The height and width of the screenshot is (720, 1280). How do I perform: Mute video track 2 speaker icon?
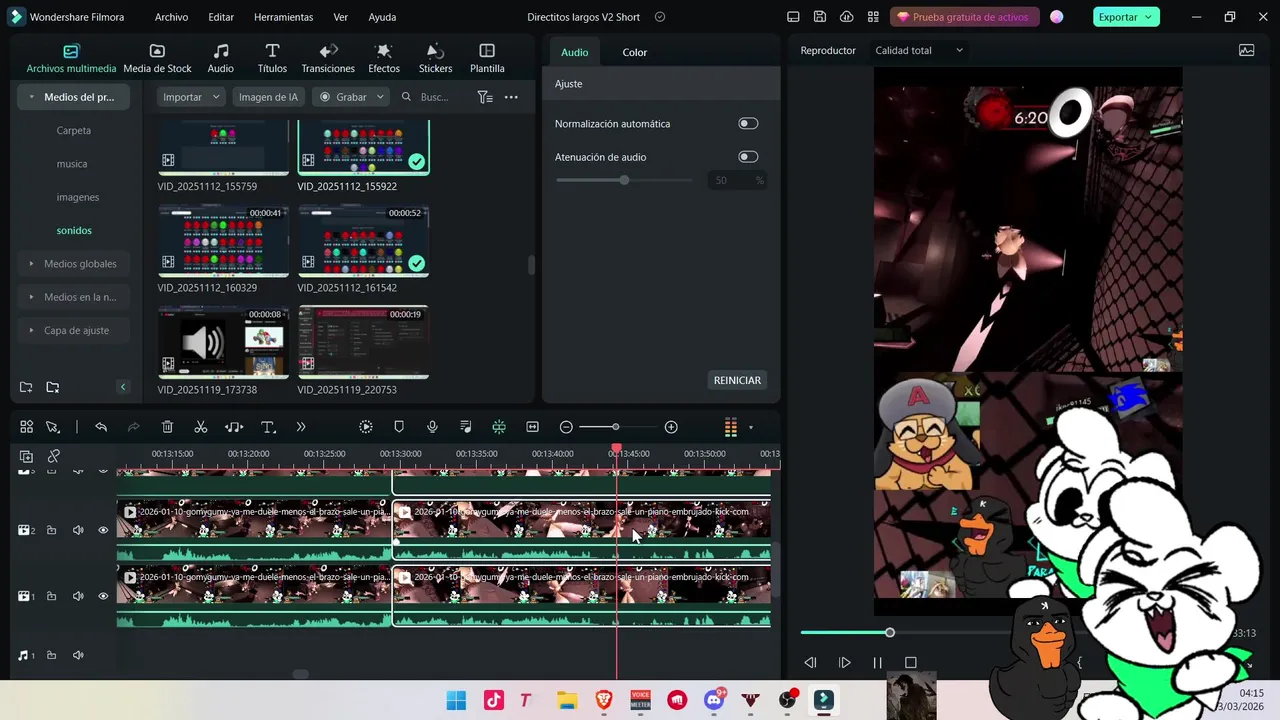[x=78, y=530]
